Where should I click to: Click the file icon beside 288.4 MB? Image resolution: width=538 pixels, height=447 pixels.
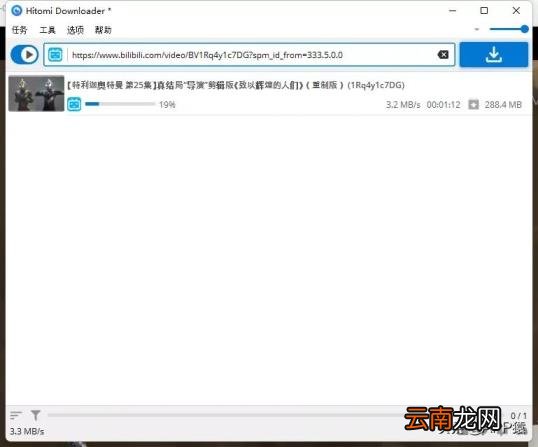pos(473,105)
